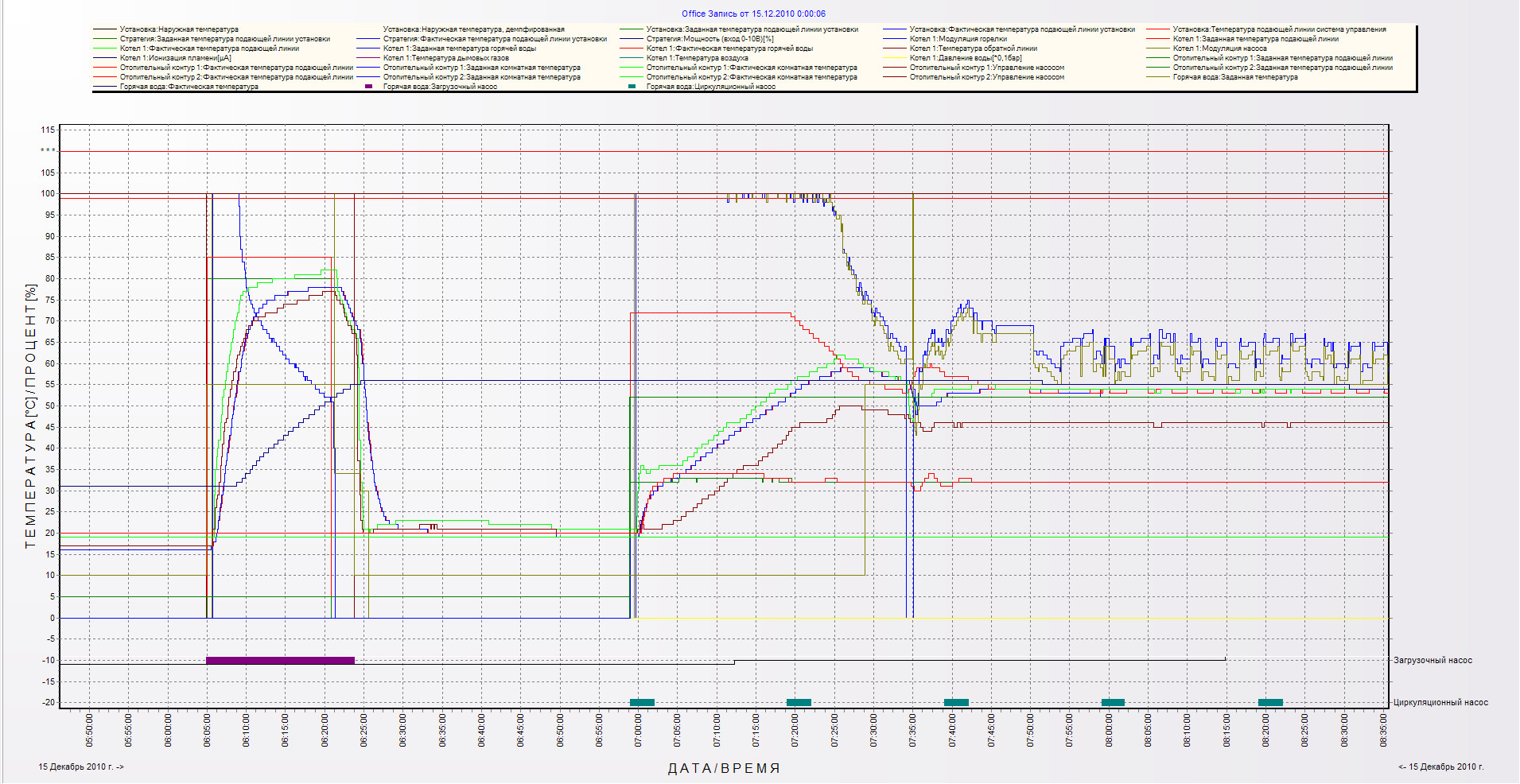The image size is (1520, 784).
Task: Click the purple 'Загрузочный насос' legend swatch
Action: tap(368, 87)
